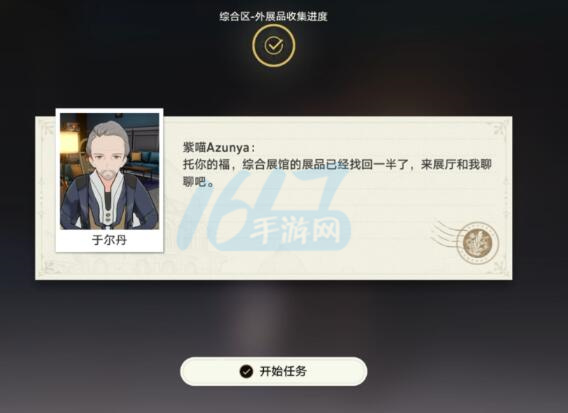
Task: Click the black checkmark icon beside 开始任务
Action: click(x=246, y=371)
